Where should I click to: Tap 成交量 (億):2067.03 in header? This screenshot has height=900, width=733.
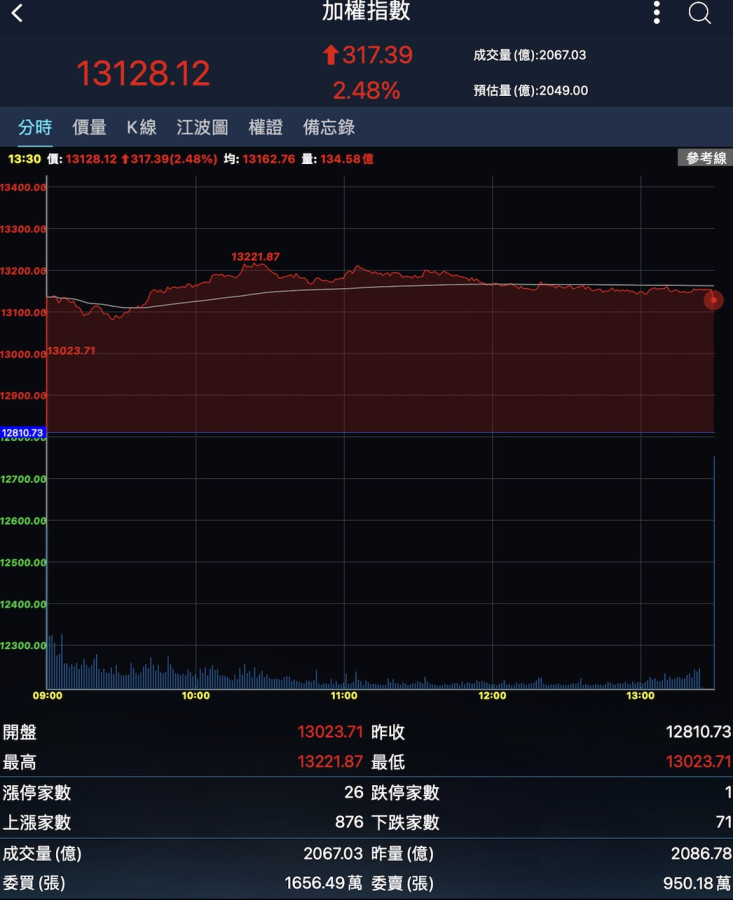point(529,55)
